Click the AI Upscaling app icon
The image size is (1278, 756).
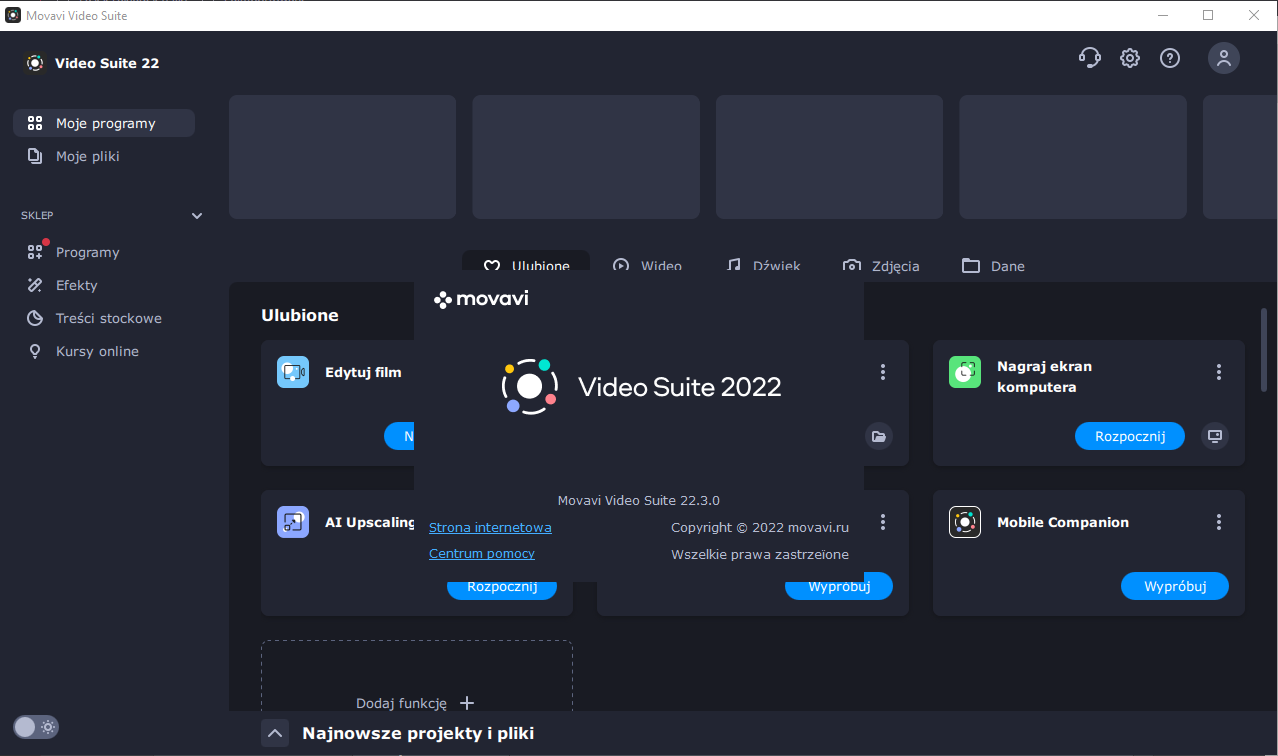pos(293,522)
